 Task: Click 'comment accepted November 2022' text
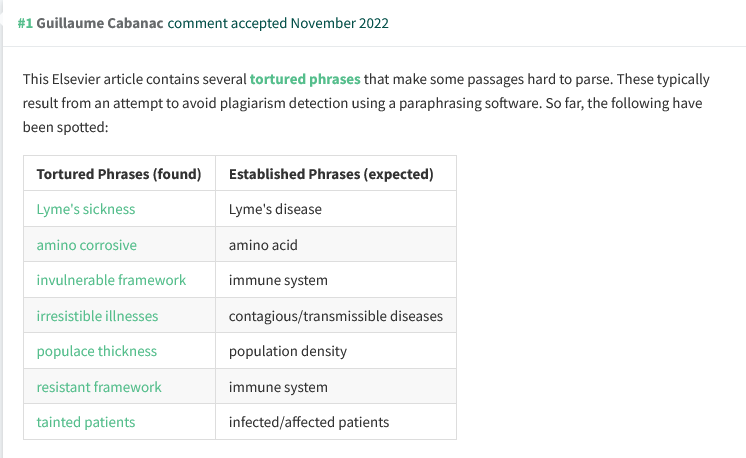pos(278,22)
